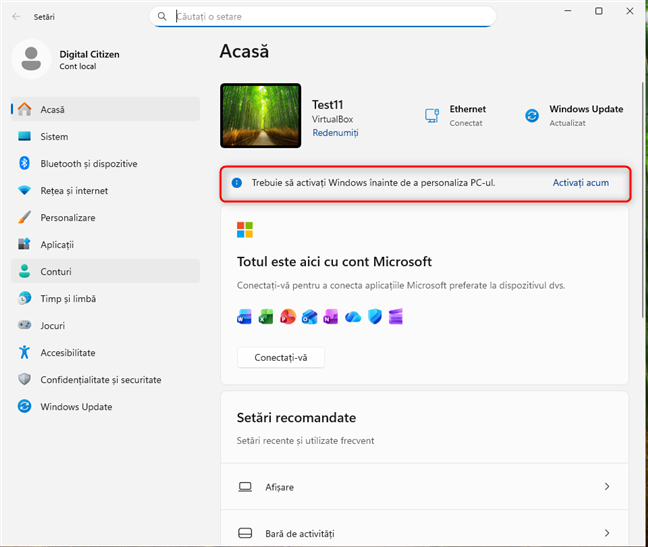Click the Sistem monitor icon
Viewport: 648px width, 547px height.
(x=24, y=136)
